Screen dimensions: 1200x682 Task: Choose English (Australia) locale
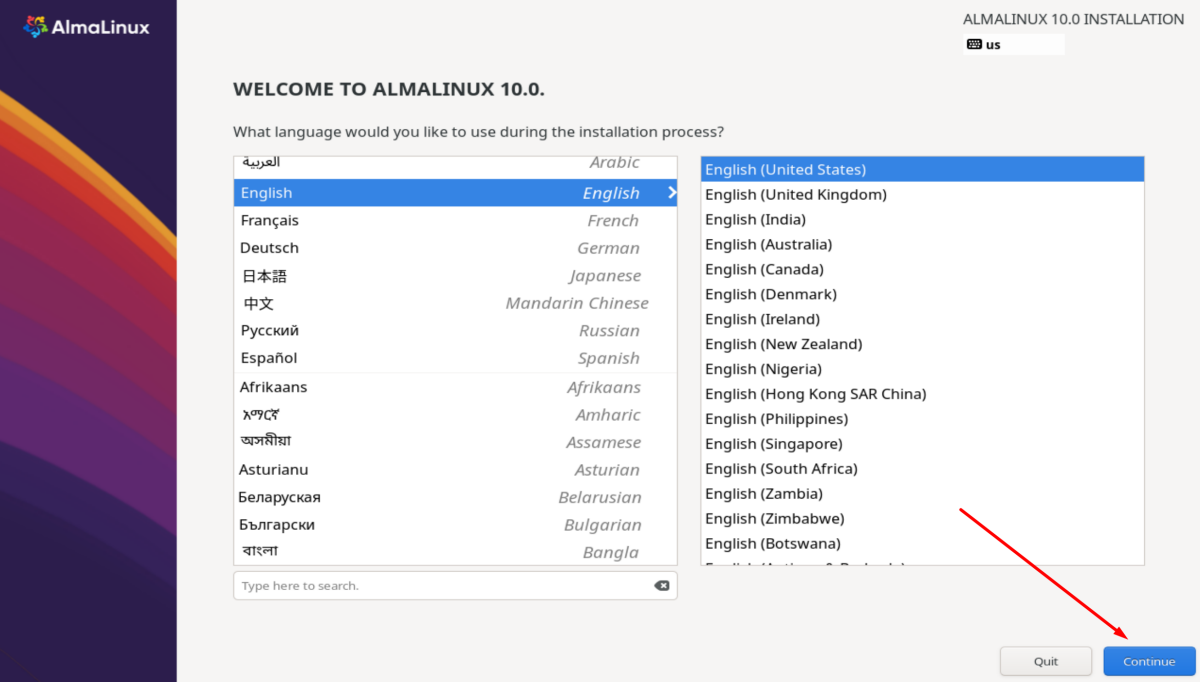tap(769, 245)
